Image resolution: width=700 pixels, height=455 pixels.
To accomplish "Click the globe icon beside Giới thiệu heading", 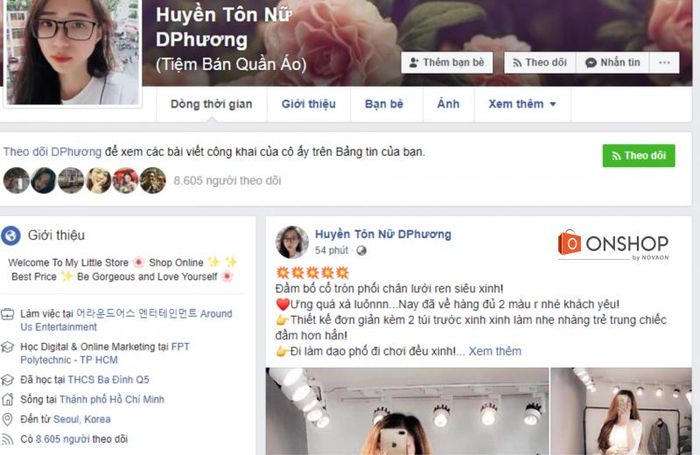I will (x=11, y=235).
